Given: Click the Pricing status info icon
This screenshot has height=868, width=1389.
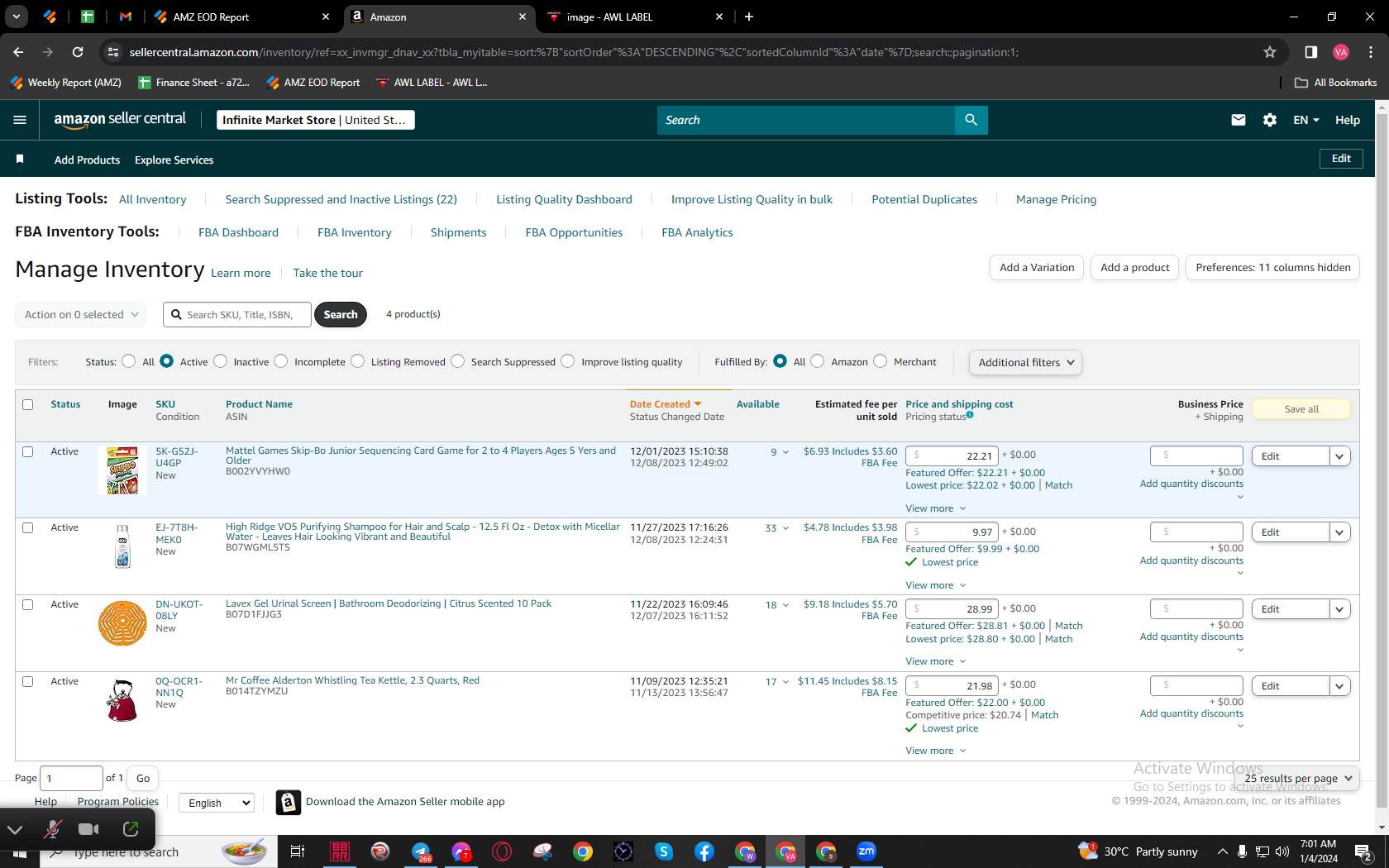Looking at the screenshot, I should [x=970, y=416].
